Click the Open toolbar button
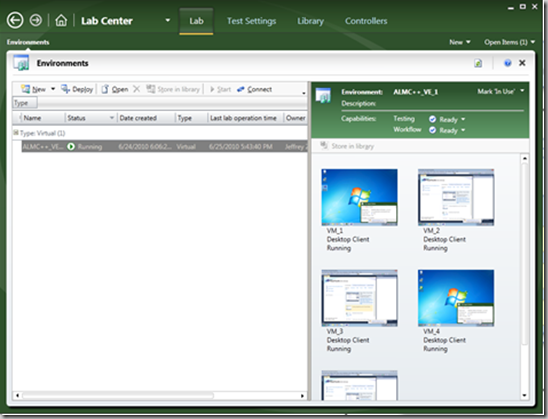This screenshot has width=548, height=419. coord(115,89)
